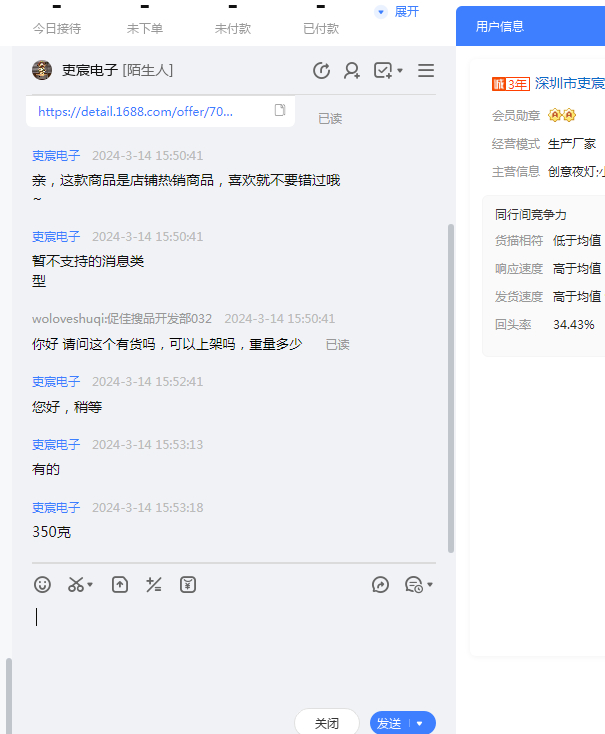Click the 关闭 button
The image size is (605, 734).
327,723
